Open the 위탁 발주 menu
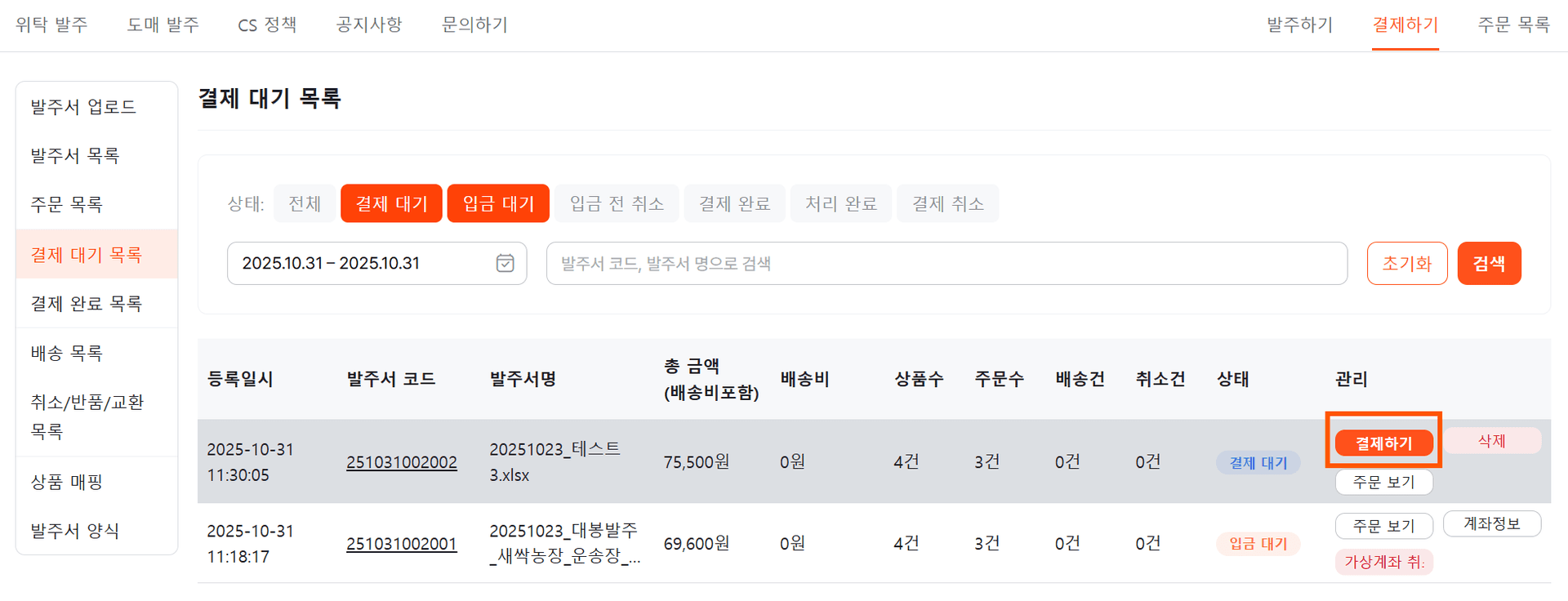Image resolution: width=1568 pixels, height=601 pixels. tap(51, 24)
